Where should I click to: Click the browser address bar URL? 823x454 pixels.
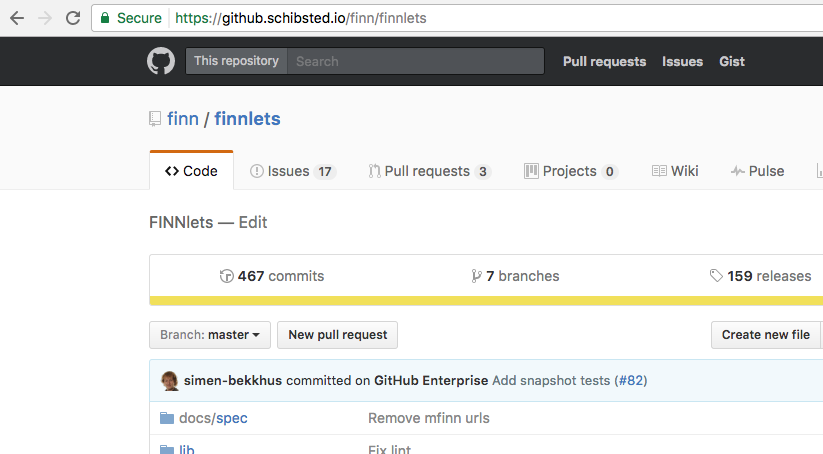click(300, 18)
